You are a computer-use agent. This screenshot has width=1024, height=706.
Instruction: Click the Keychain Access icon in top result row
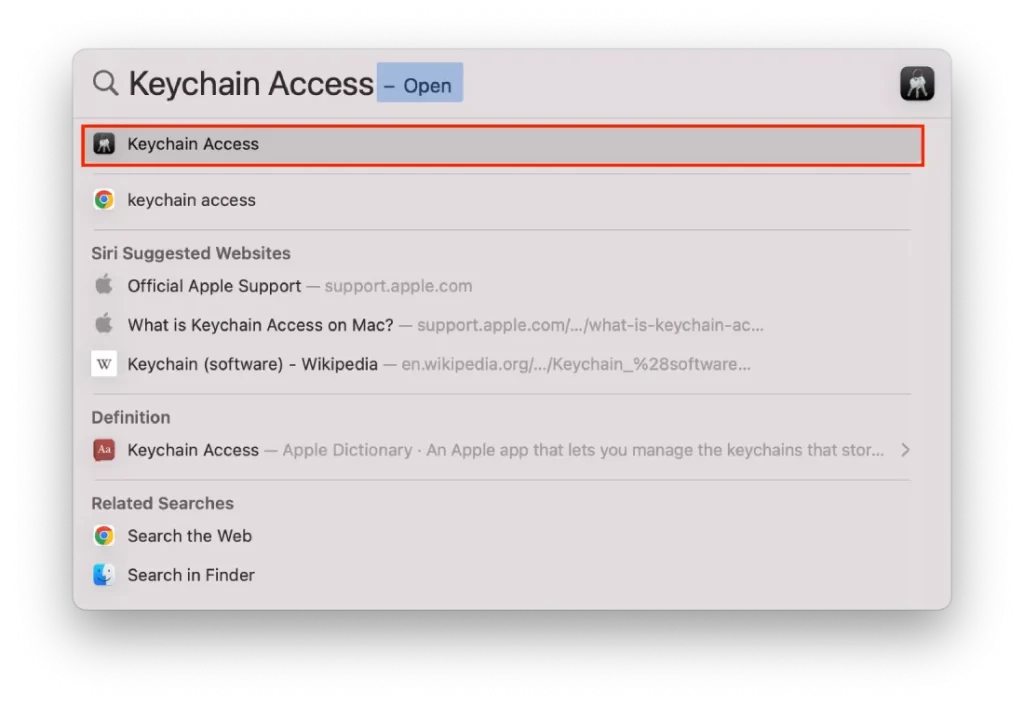pos(104,144)
